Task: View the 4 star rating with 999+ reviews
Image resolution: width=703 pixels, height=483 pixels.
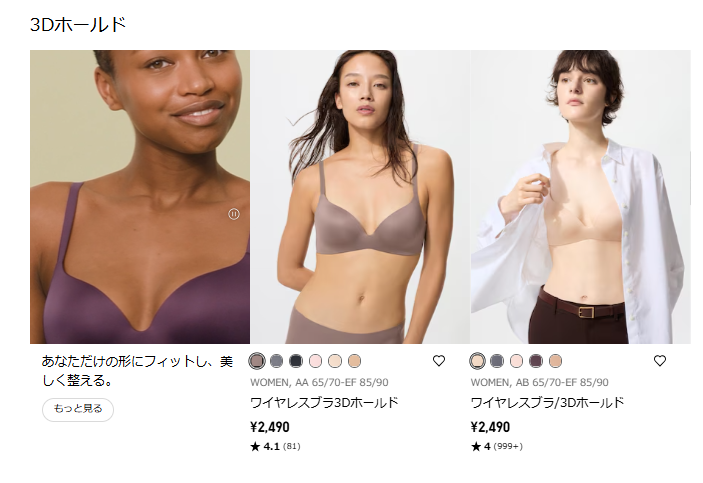Action: (x=497, y=446)
